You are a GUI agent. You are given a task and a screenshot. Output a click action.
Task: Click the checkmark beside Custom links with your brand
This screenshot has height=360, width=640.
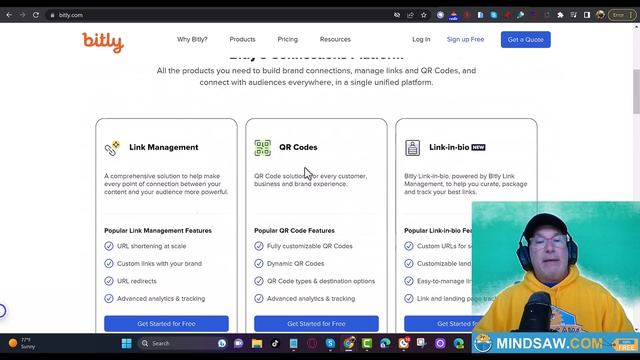pyautogui.click(x=109, y=264)
